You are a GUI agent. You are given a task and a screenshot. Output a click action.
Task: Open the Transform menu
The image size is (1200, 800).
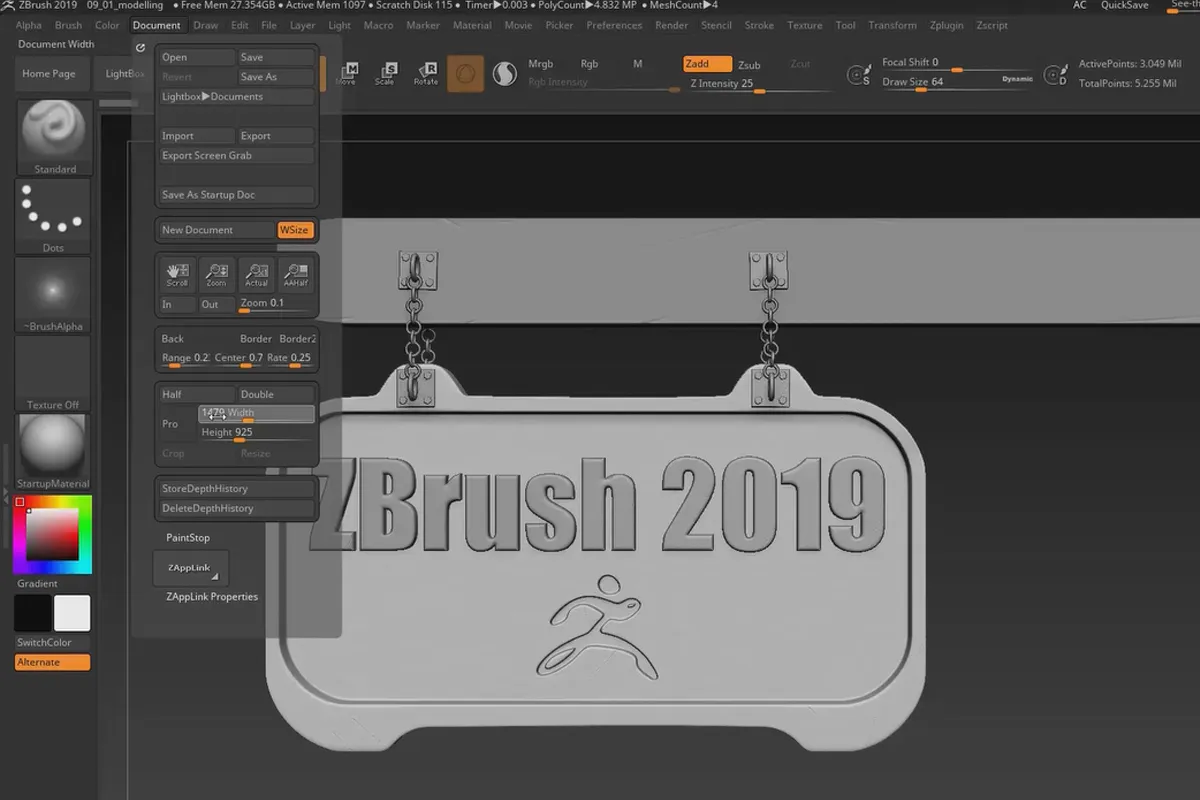coord(893,25)
